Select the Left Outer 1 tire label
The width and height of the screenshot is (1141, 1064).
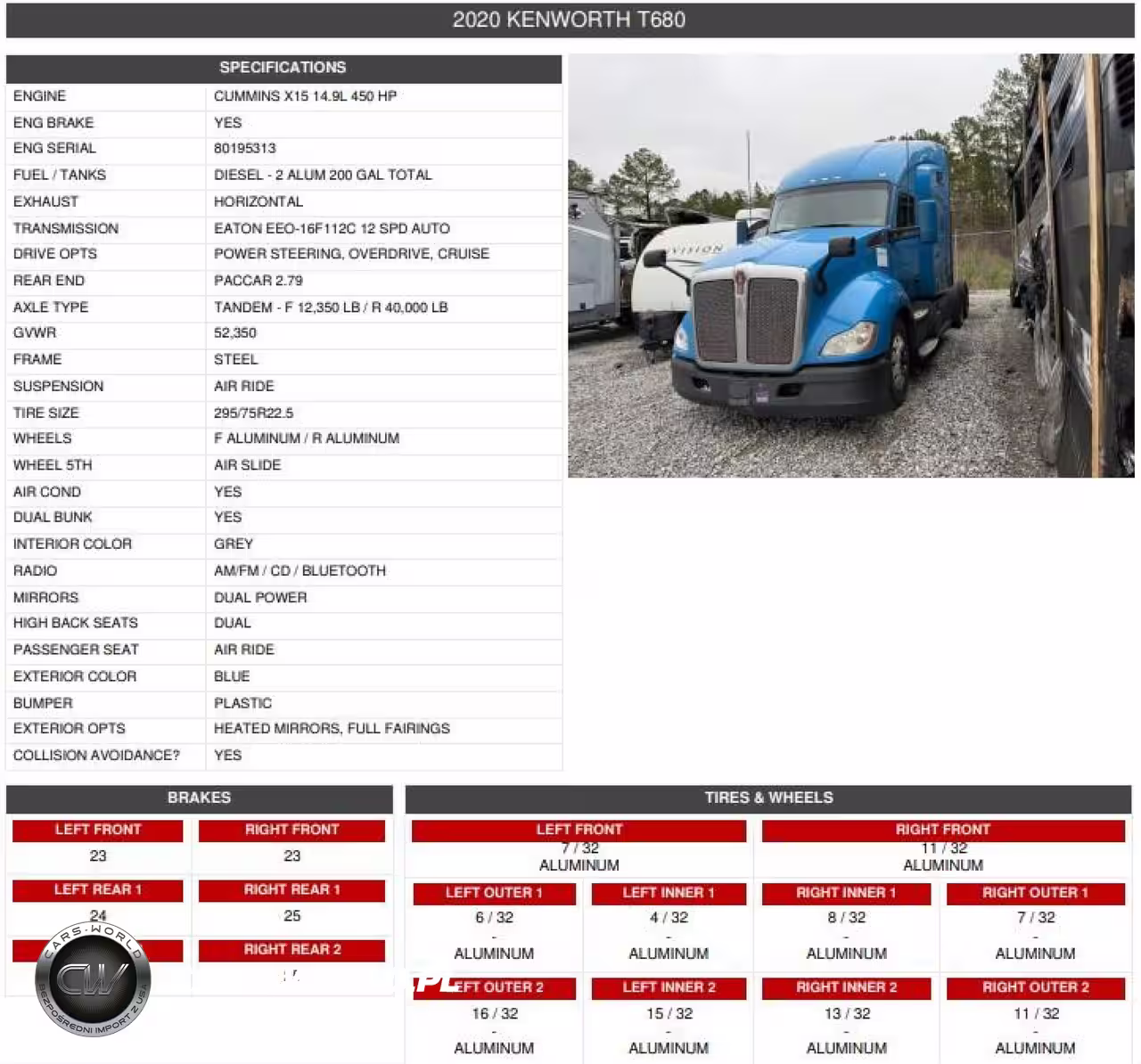[494, 893]
